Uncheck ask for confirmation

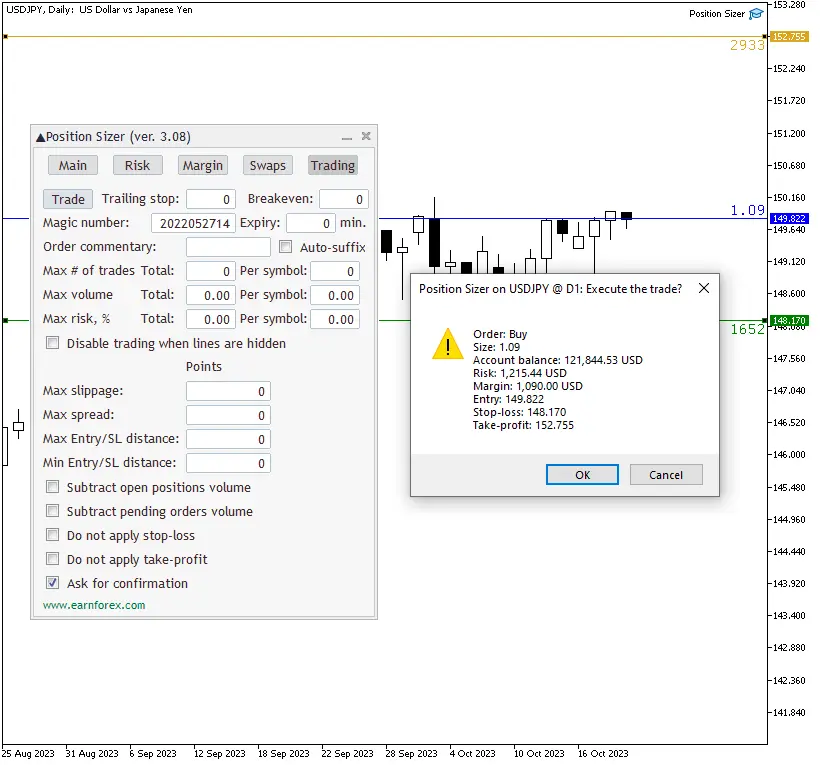click(x=52, y=583)
